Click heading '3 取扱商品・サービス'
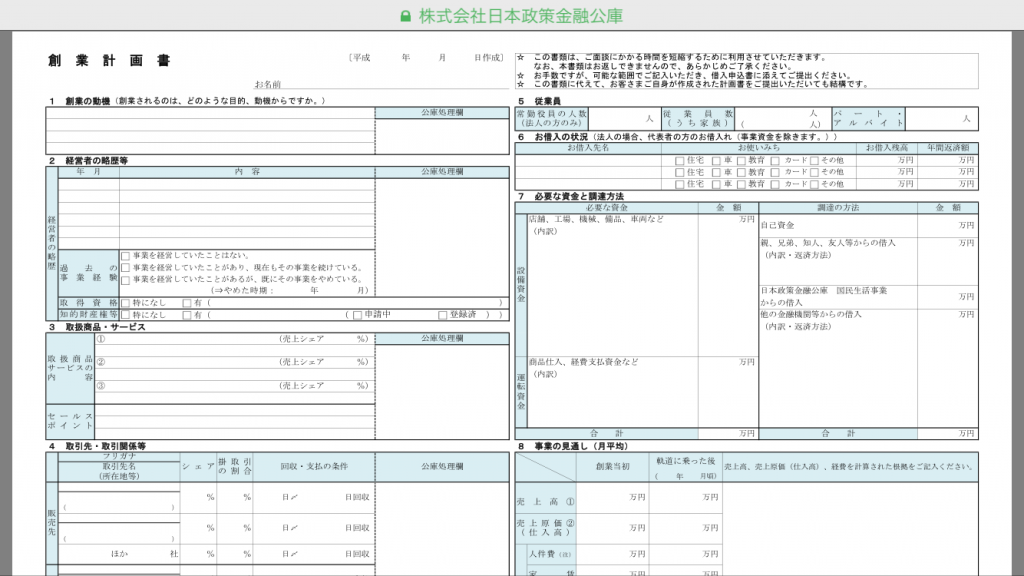Viewport: 1024px width, 576px height. (97, 327)
